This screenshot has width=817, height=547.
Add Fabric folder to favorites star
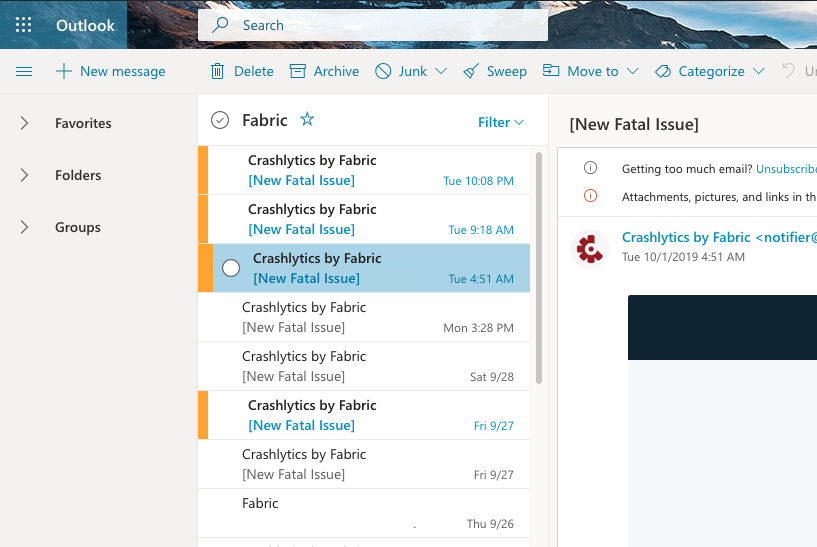307,119
